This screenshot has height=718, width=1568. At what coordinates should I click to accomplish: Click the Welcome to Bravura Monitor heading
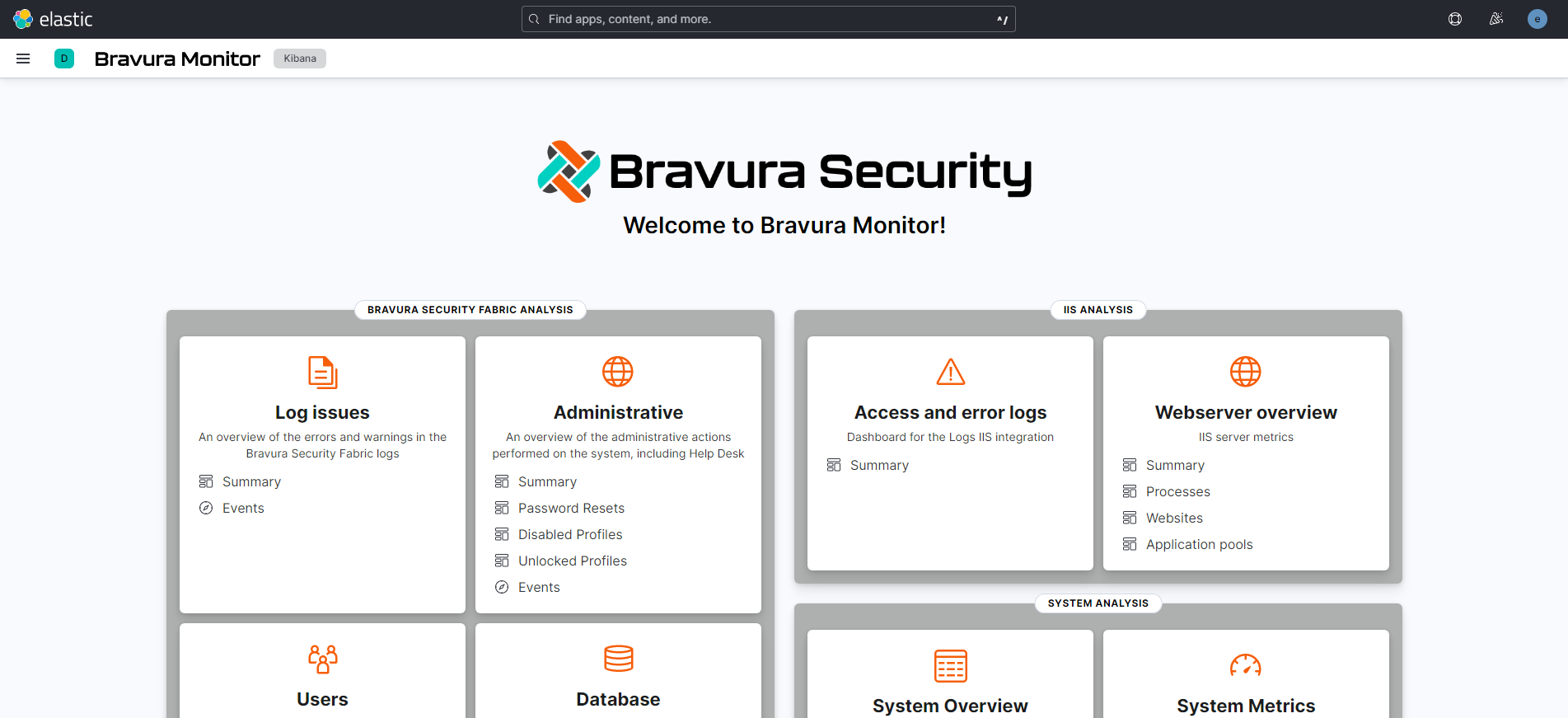(784, 225)
